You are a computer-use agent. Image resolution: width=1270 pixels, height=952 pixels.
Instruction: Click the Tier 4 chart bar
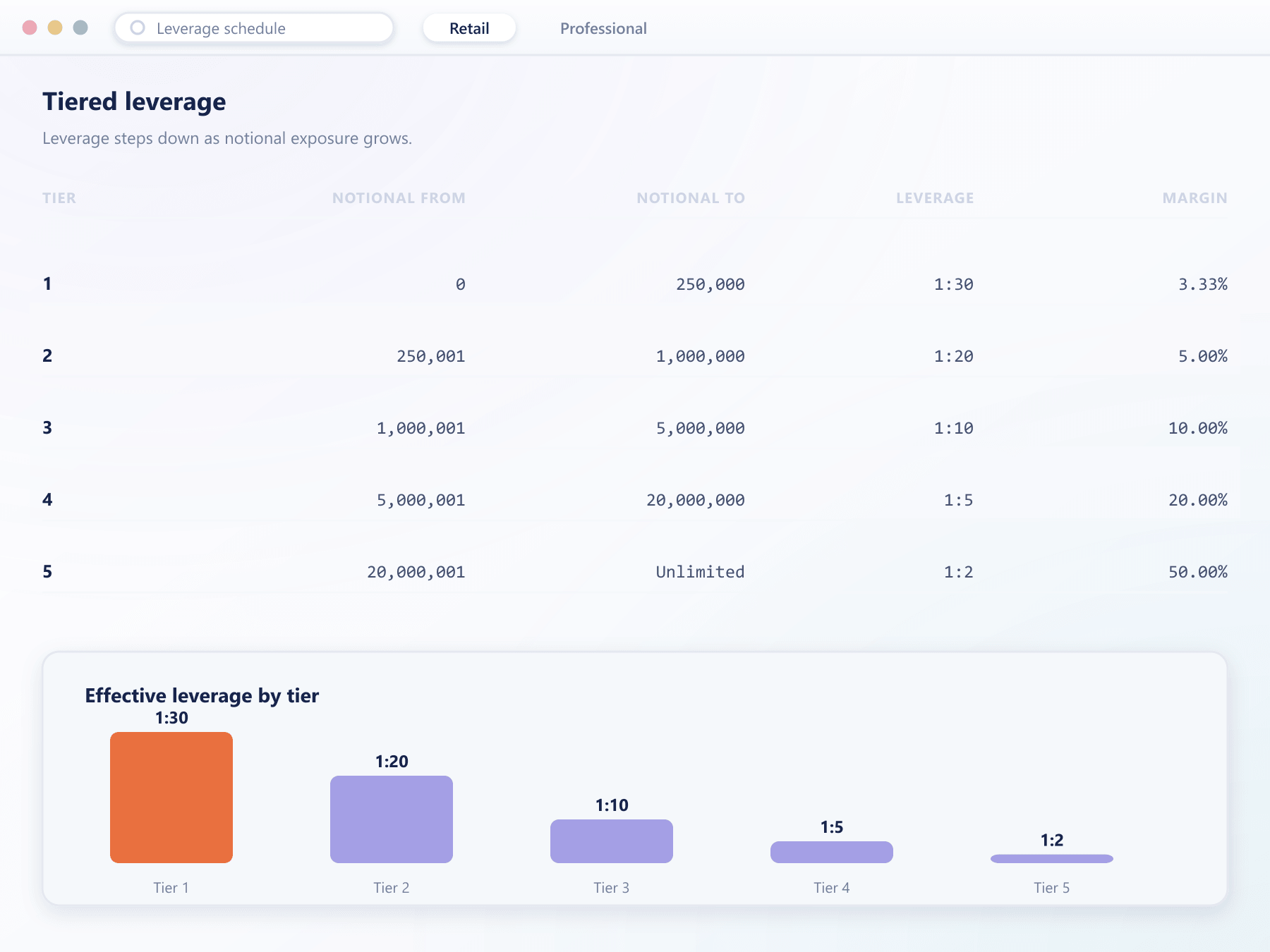[x=832, y=852]
